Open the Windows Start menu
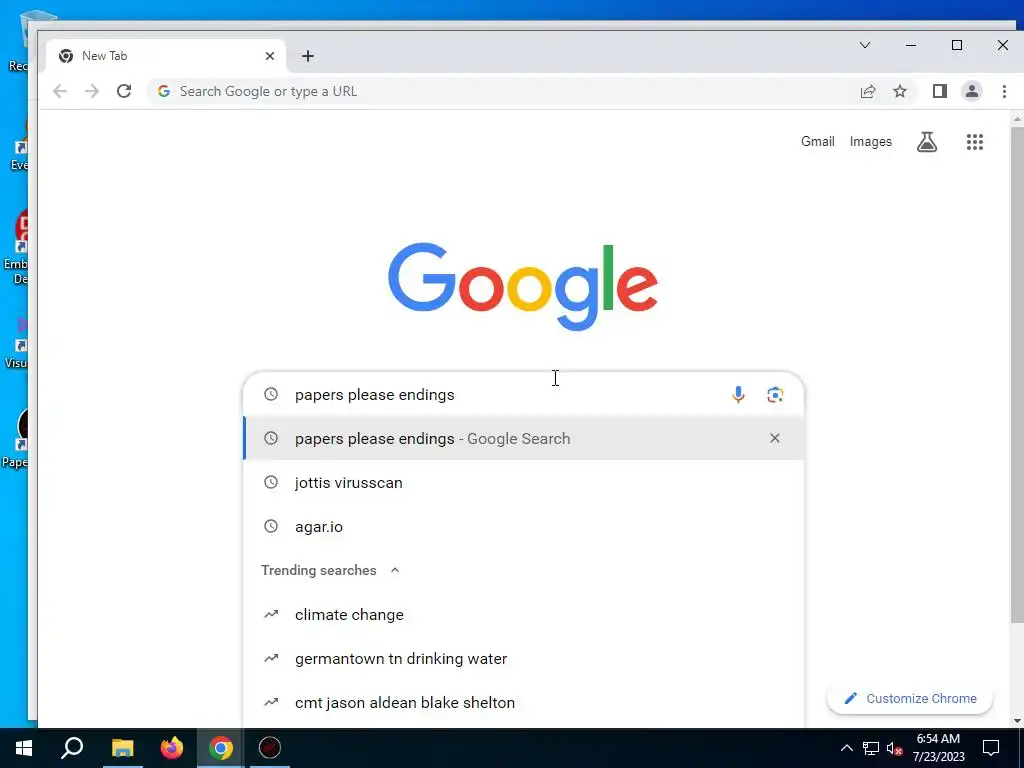The image size is (1024, 768). (x=24, y=748)
